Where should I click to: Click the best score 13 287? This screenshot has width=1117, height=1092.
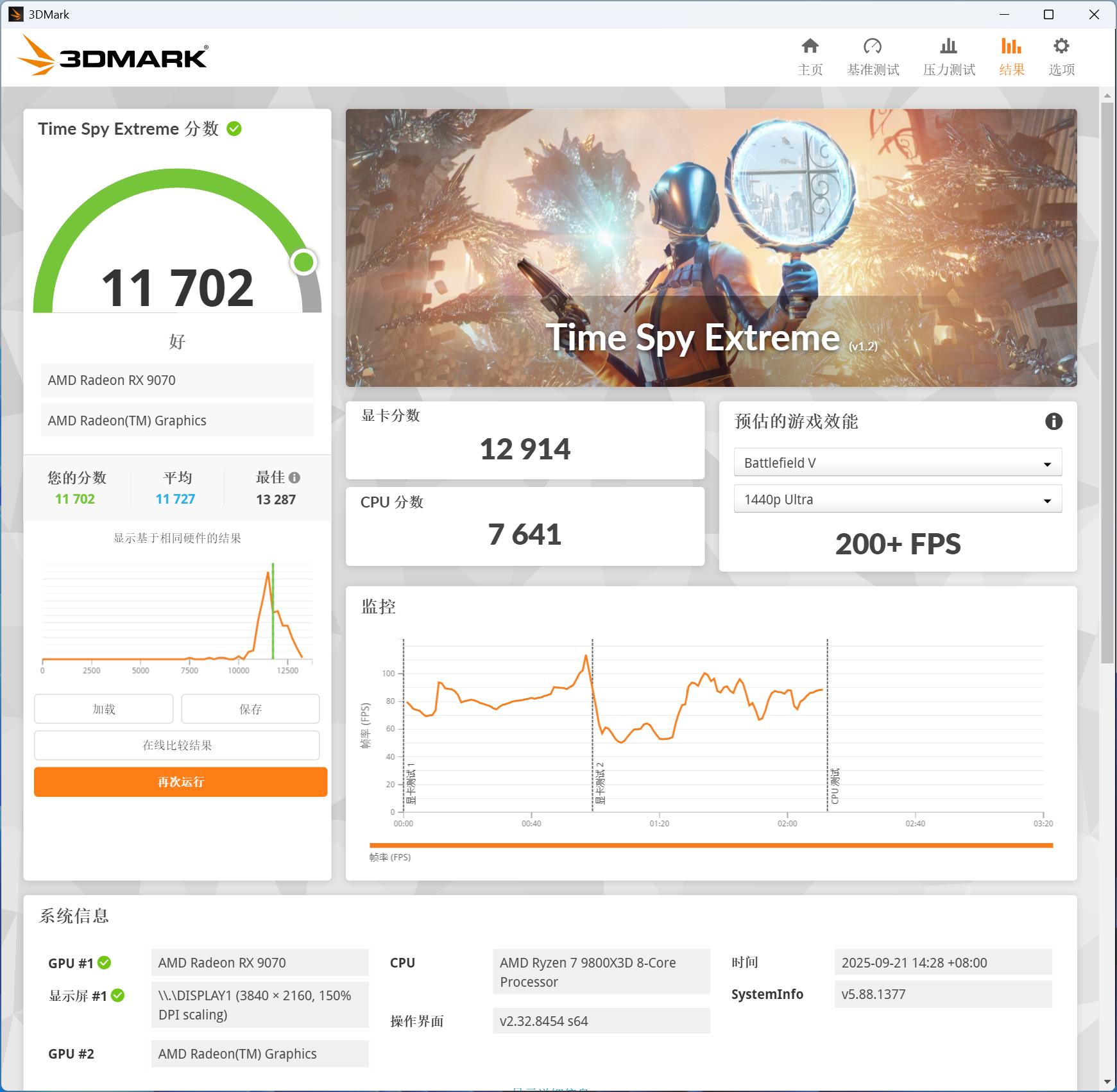coord(276,499)
